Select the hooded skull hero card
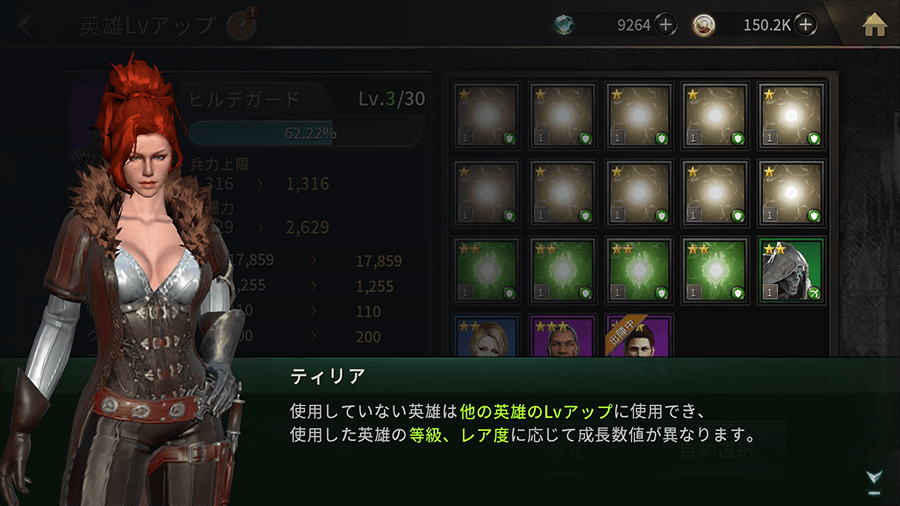900x506 pixels. [792, 270]
